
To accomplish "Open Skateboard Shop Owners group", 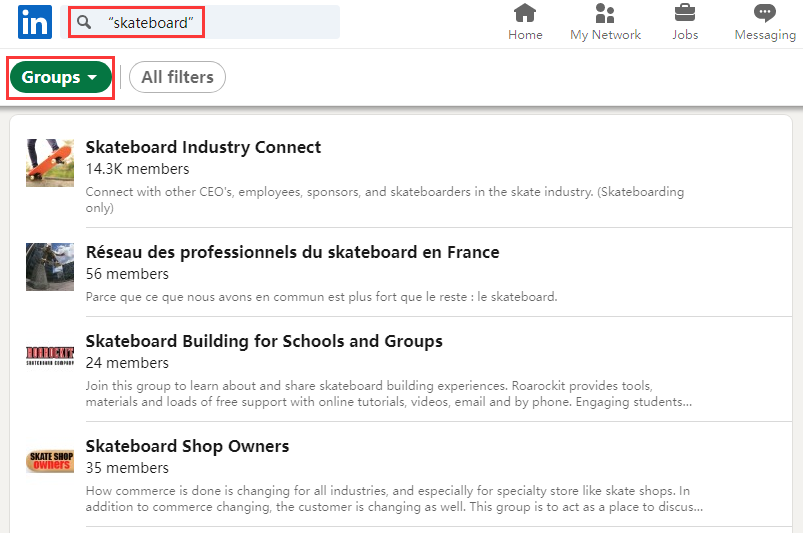I will [x=187, y=446].
